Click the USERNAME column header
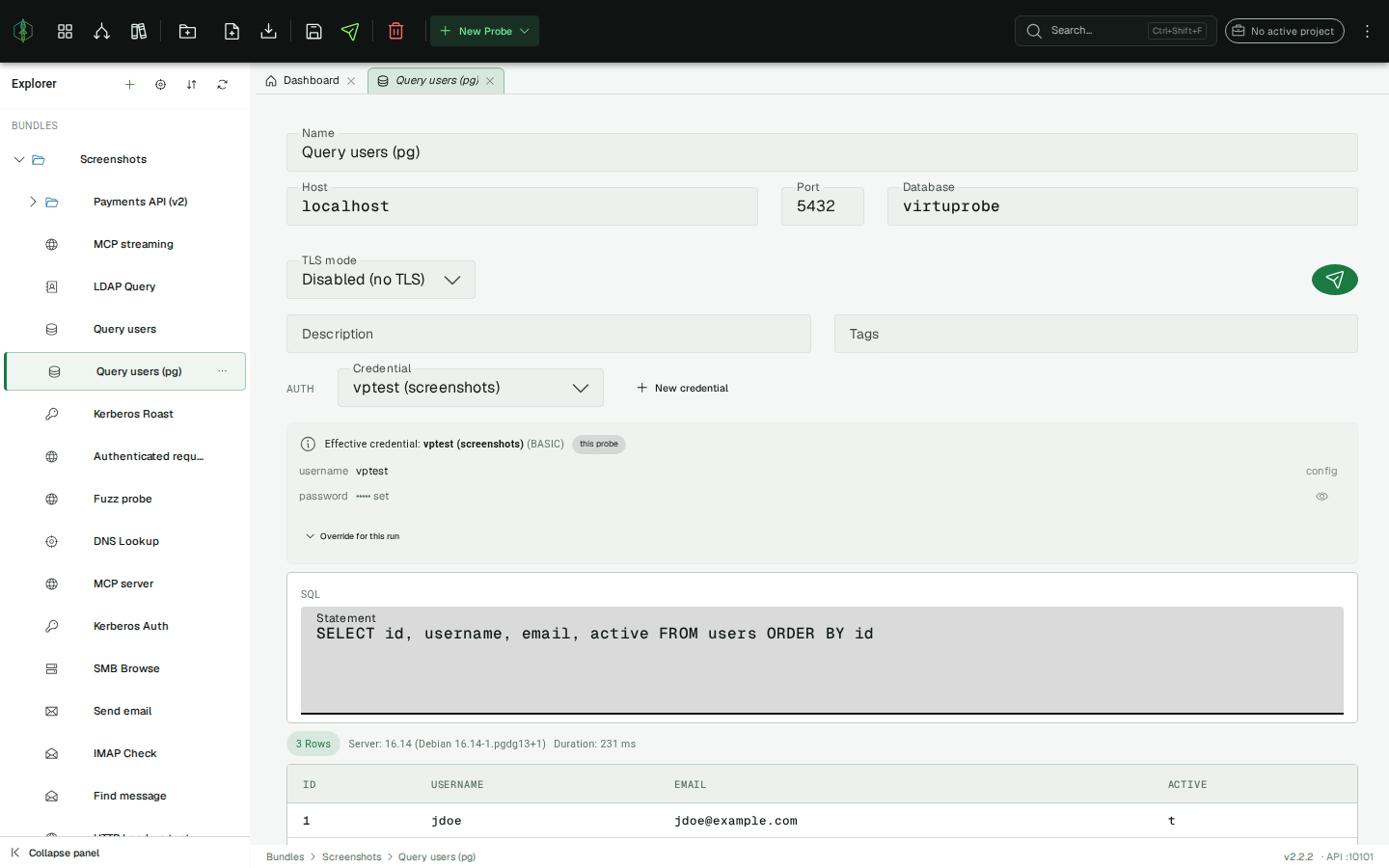Viewport: 1389px width, 868px height. point(457,785)
